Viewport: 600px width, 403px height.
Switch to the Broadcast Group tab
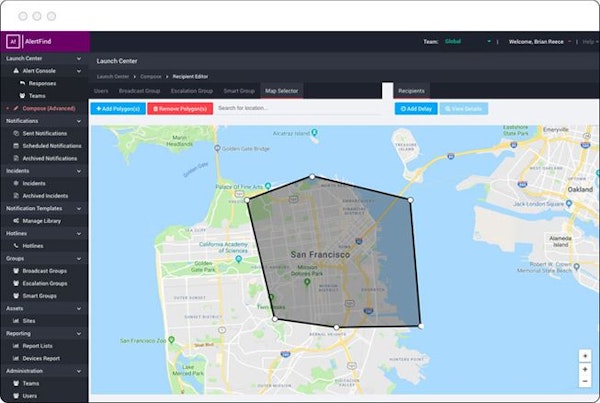pos(139,91)
